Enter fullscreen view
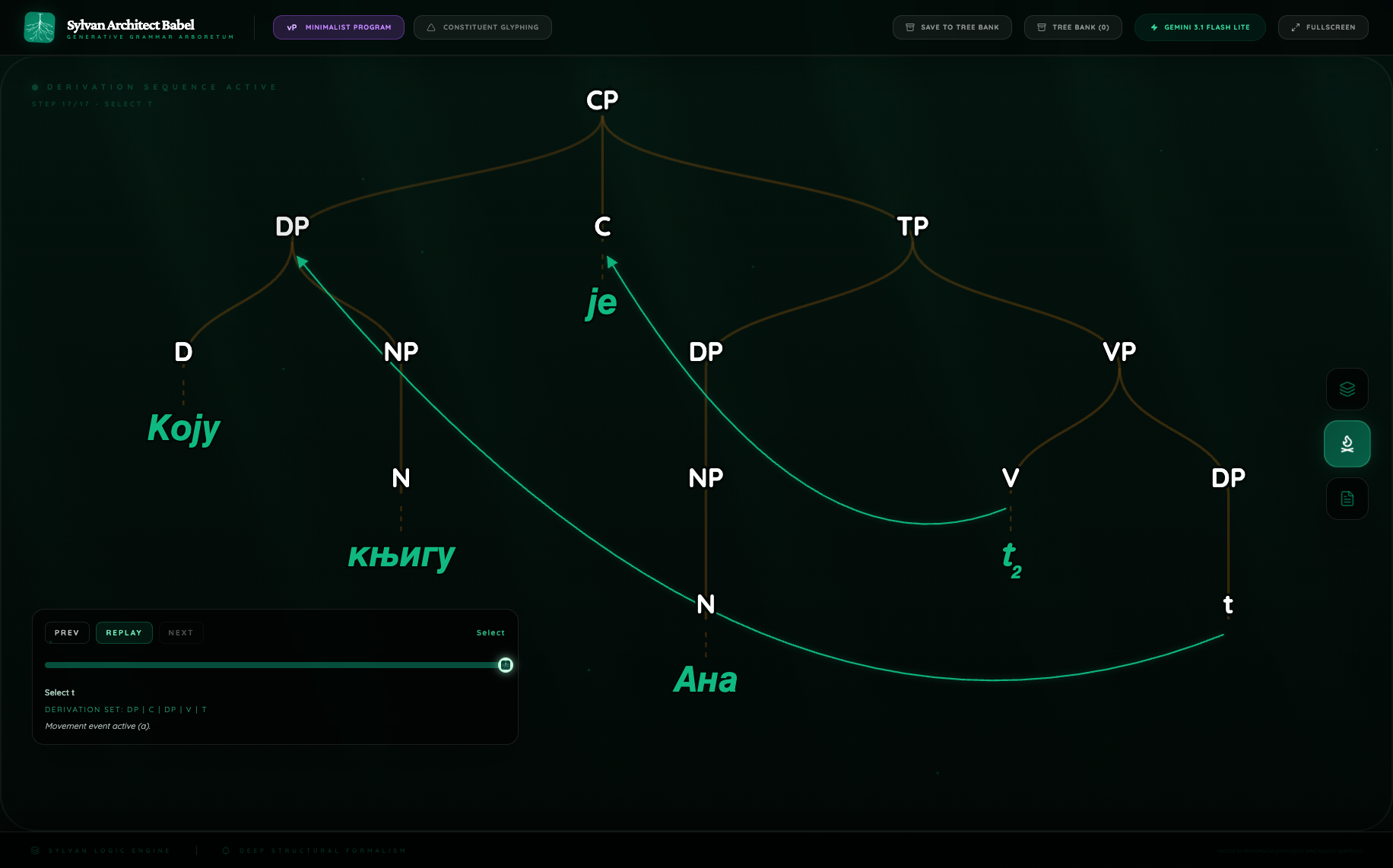The image size is (1393, 868). 1322,27
